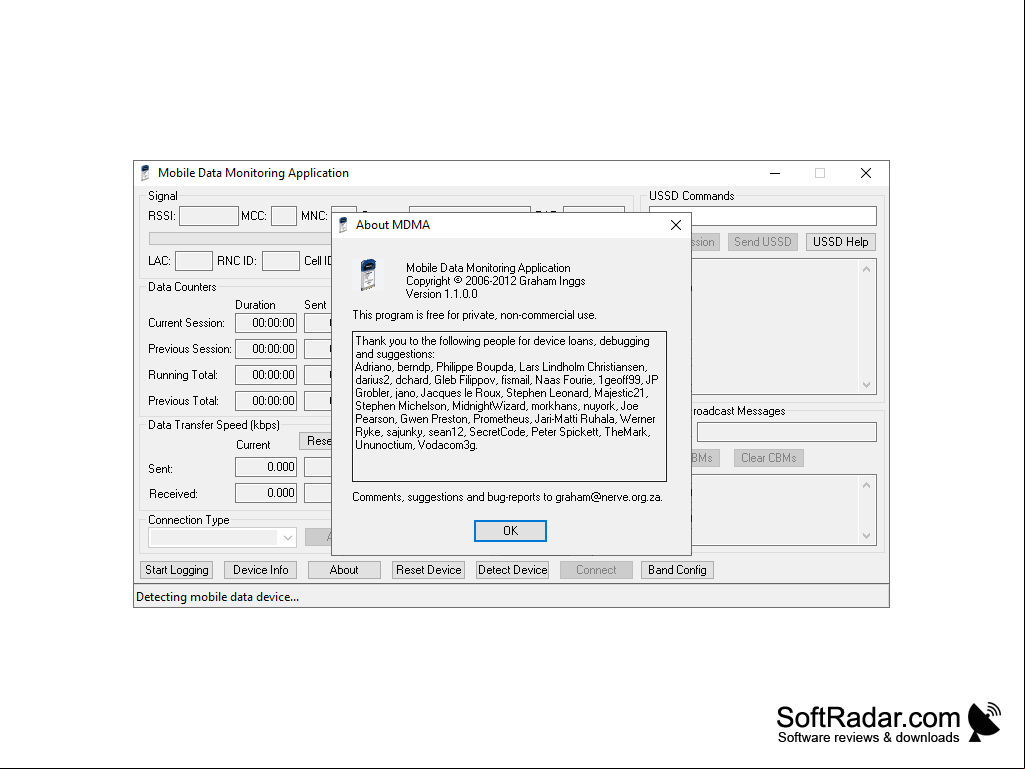Screen dimensions: 1025x769
Task: Minimize the main application window
Action: pos(775,173)
